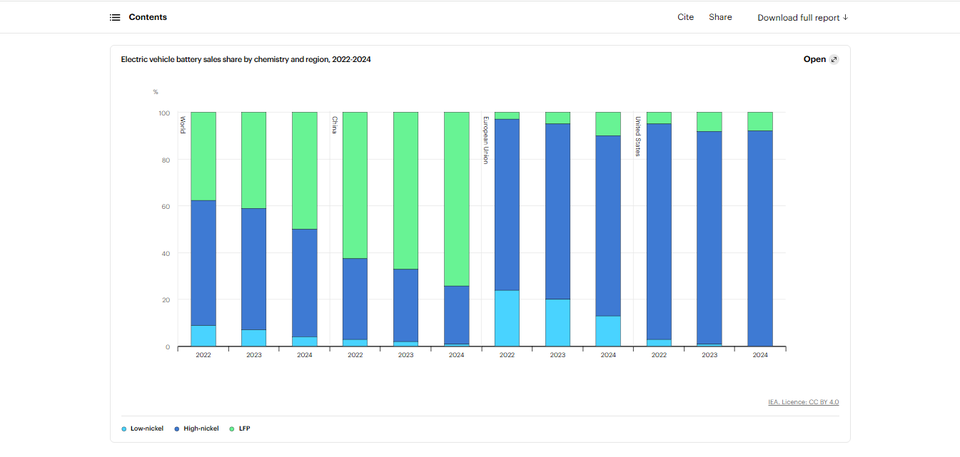The height and width of the screenshot is (457, 960).
Task: Click the Contents hamburger list icon
Action: [x=115, y=17]
